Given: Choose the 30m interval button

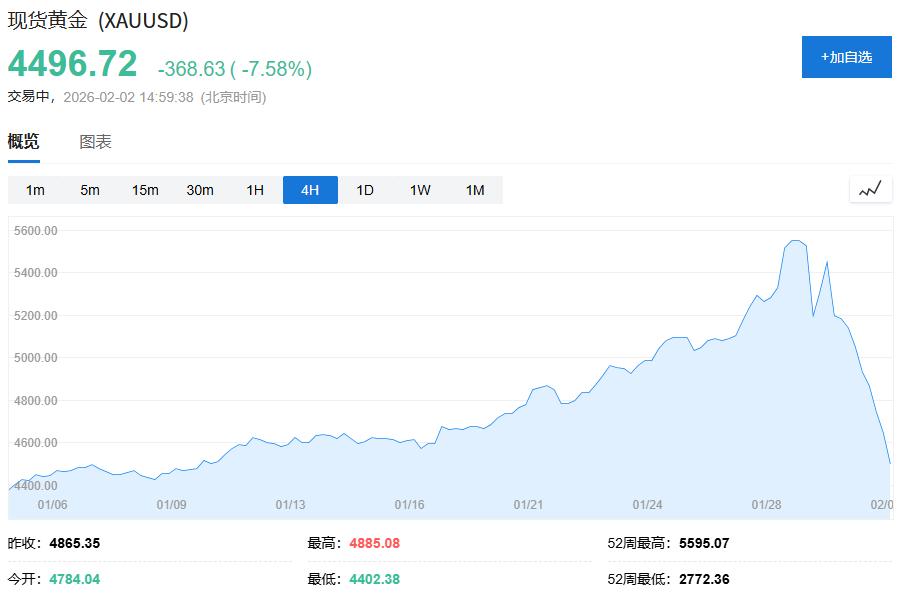Looking at the screenshot, I should tap(200, 190).
